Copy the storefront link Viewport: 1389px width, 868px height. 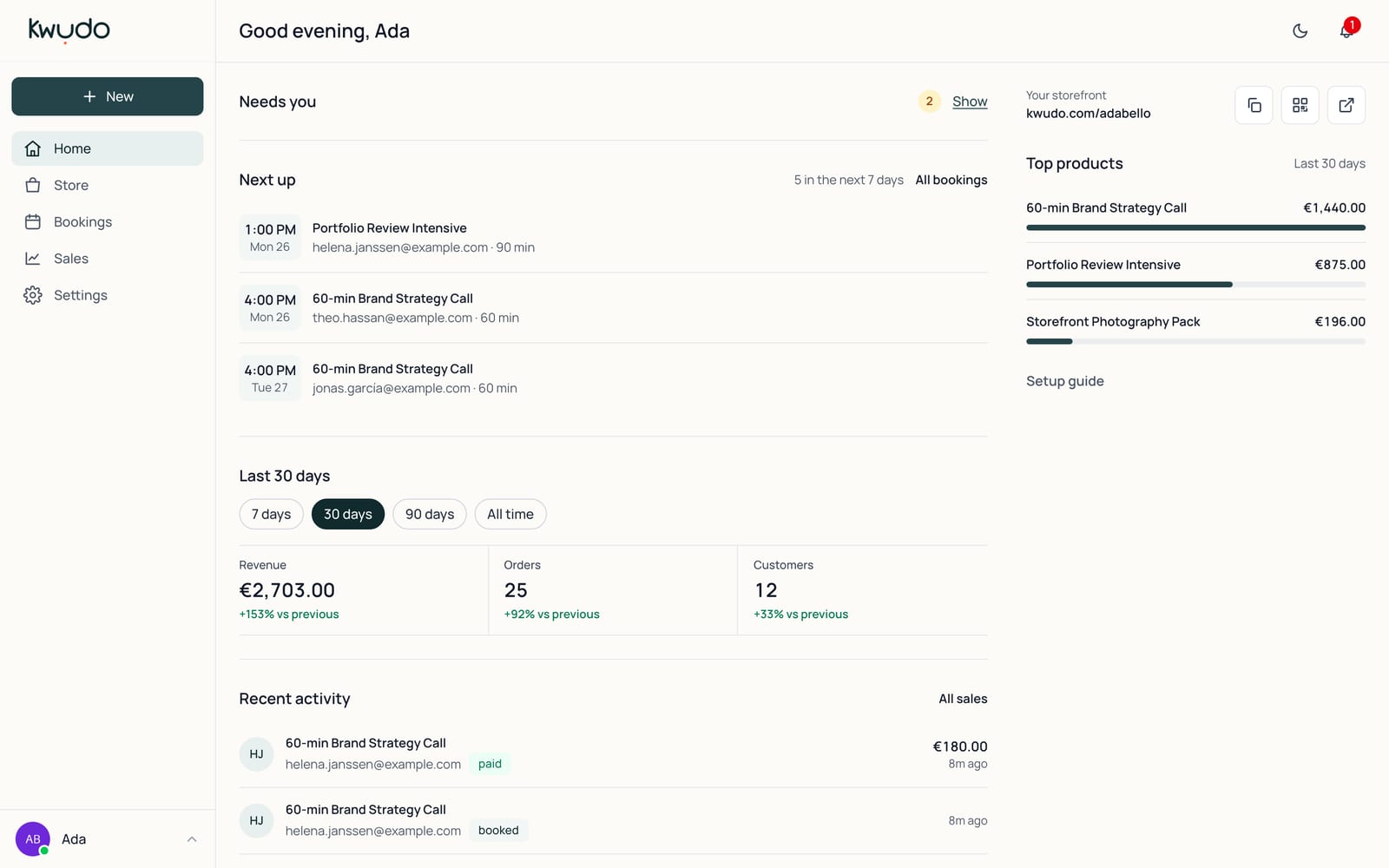point(1254,105)
